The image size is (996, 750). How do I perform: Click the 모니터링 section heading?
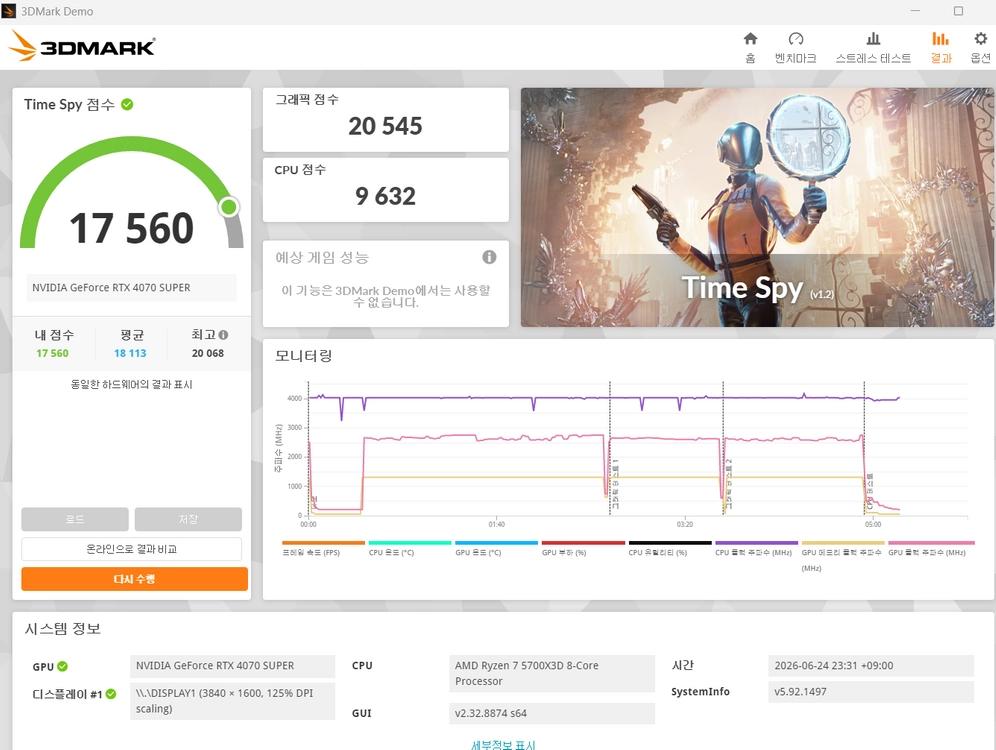[x=303, y=356]
